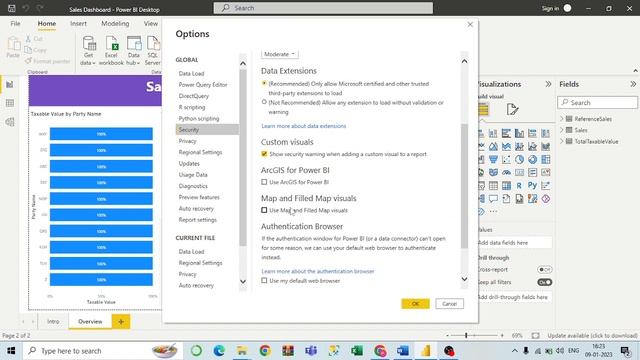Select the Format visual pen icon
Viewport: 640px width, 360px height.
[512, 109]
